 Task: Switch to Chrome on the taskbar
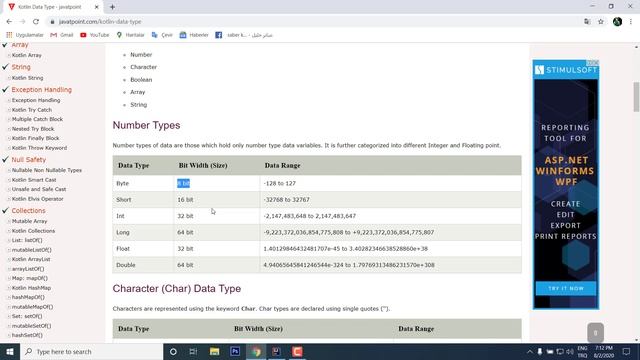pos(256,351)
